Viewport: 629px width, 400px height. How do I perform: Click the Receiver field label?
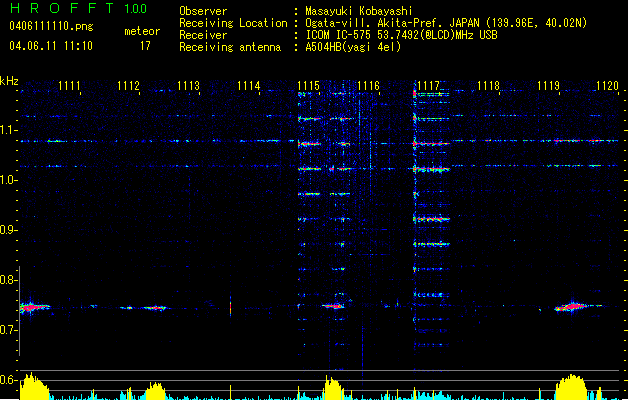203,35
